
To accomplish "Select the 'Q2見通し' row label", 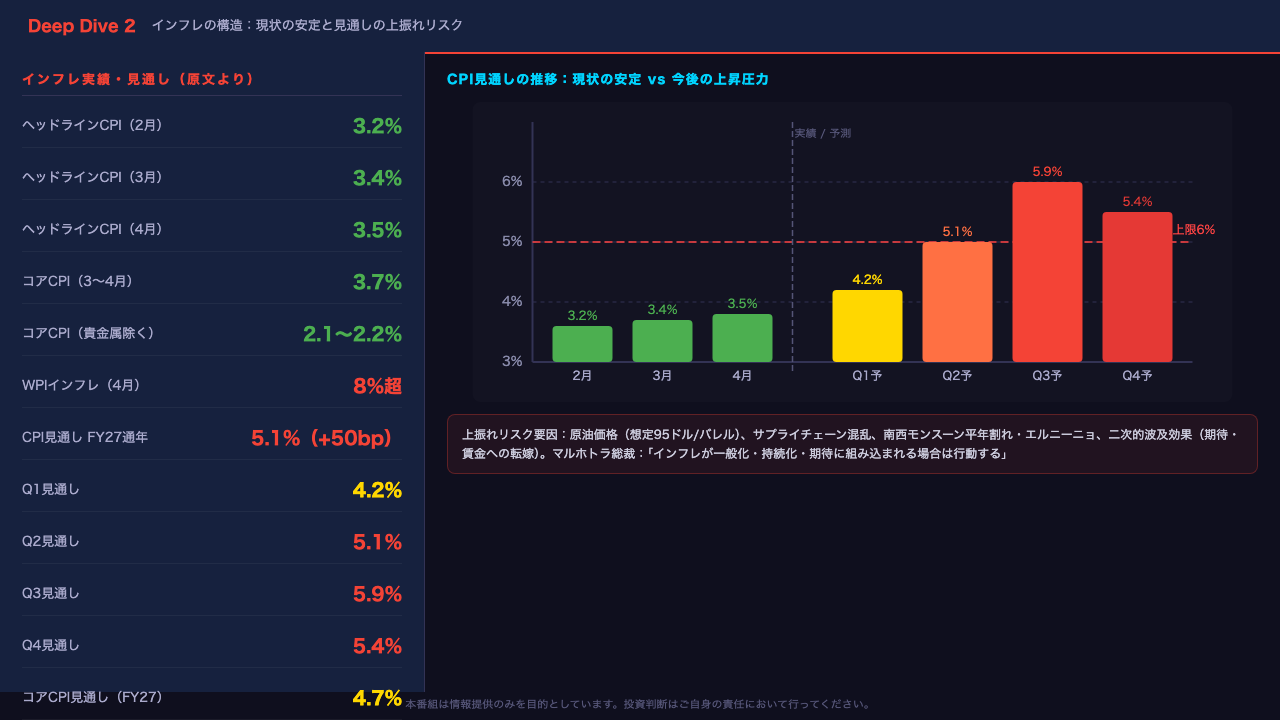I will click(x=51, y=541).
